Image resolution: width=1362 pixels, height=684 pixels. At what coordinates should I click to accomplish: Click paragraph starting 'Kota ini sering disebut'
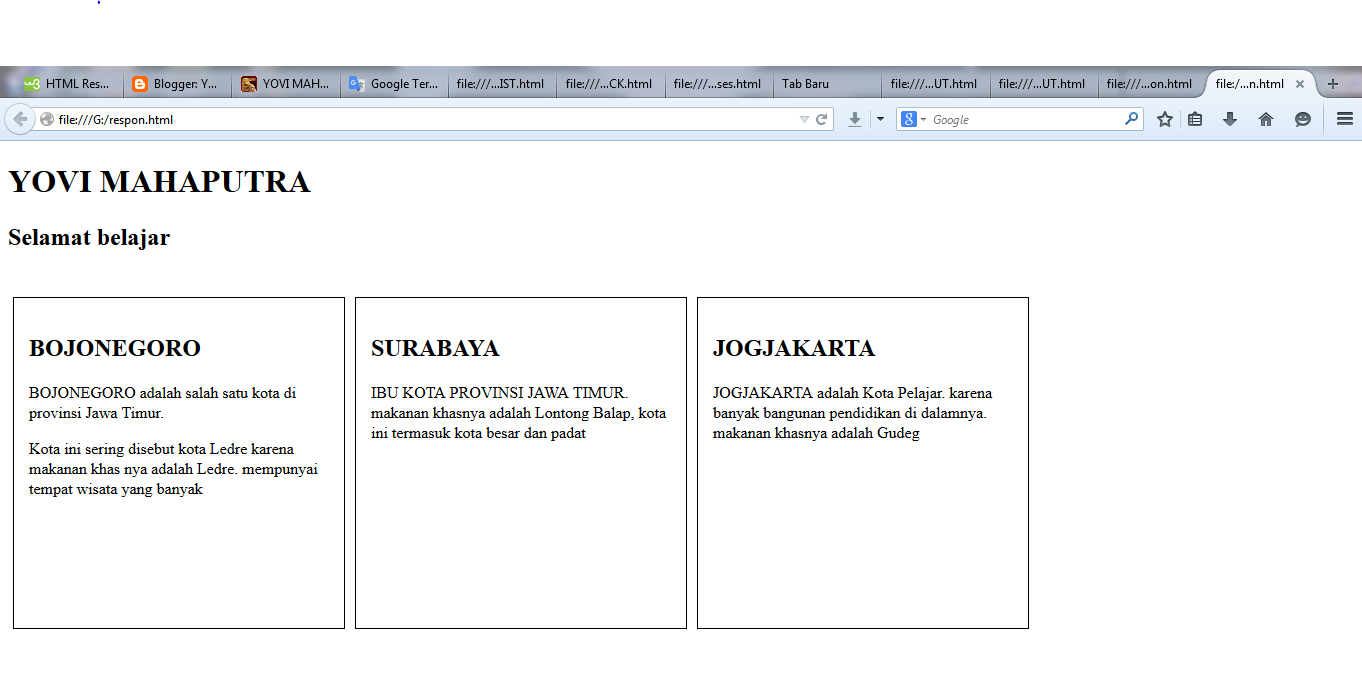[174, 469]
